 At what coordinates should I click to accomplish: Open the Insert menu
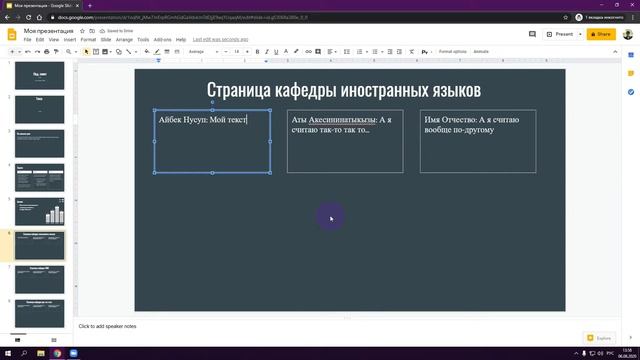70,40
